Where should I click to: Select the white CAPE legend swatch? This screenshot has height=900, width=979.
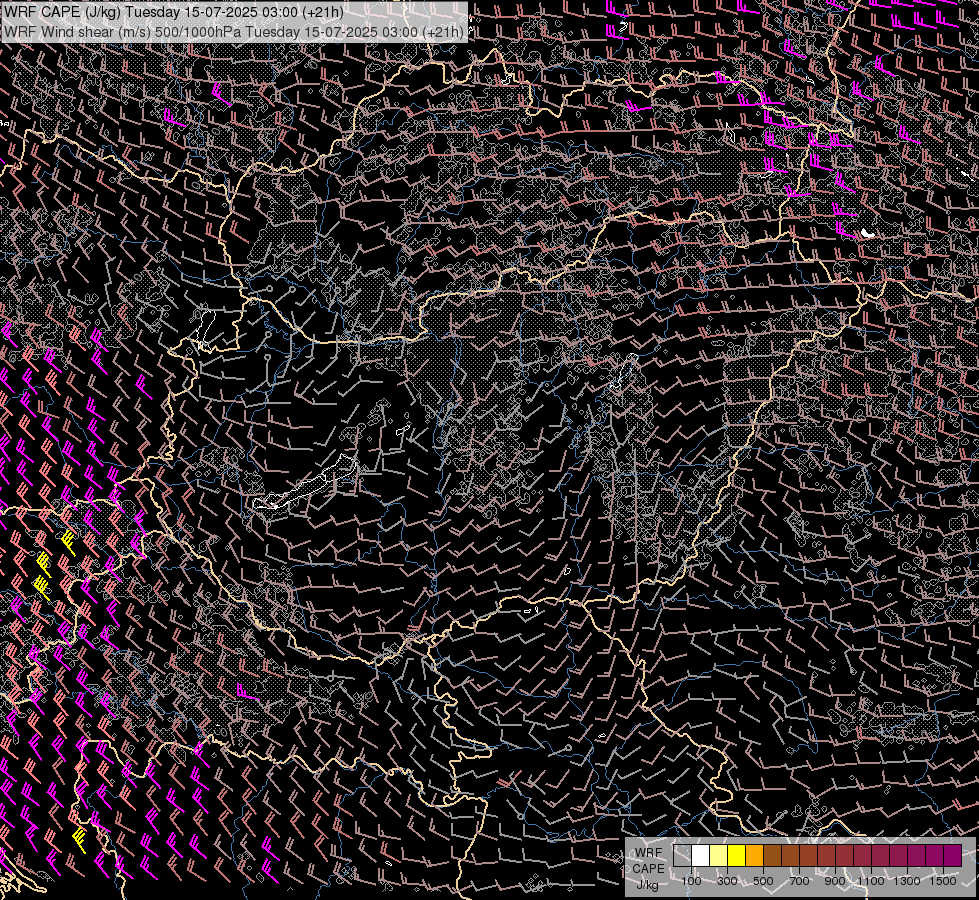(701, 855)
